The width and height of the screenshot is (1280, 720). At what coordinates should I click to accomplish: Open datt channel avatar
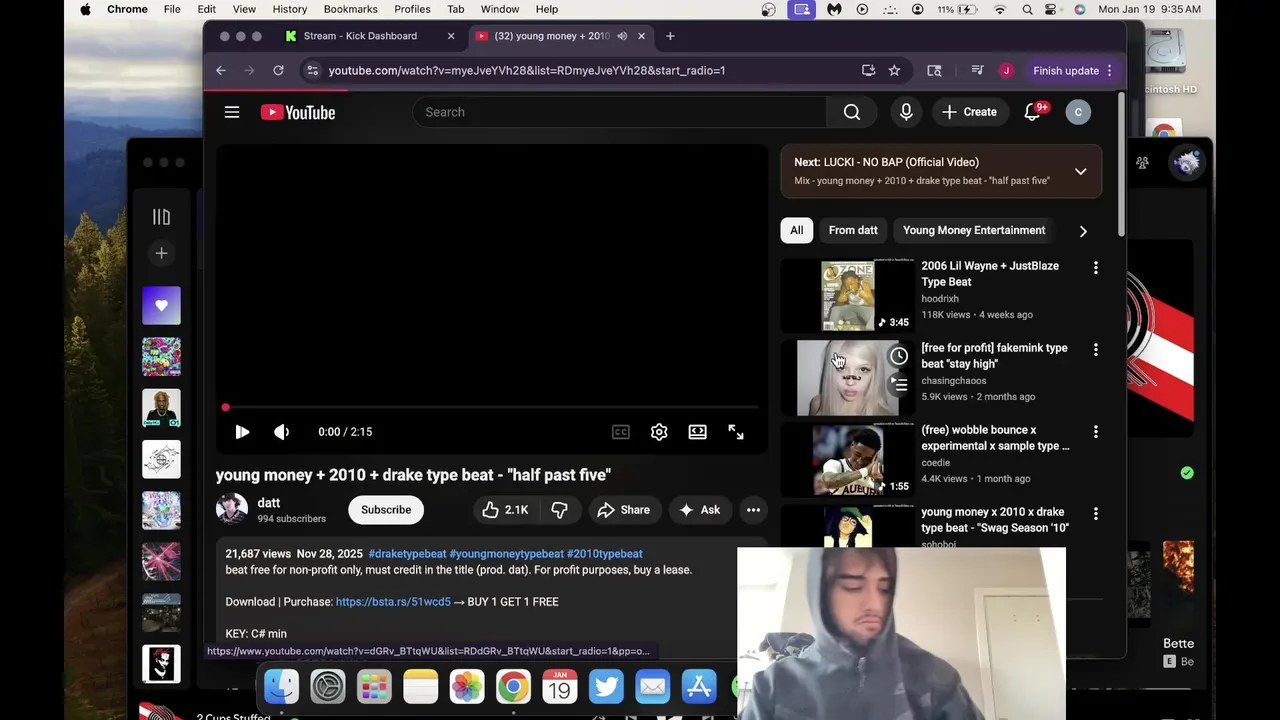click(x=232, y=509)
